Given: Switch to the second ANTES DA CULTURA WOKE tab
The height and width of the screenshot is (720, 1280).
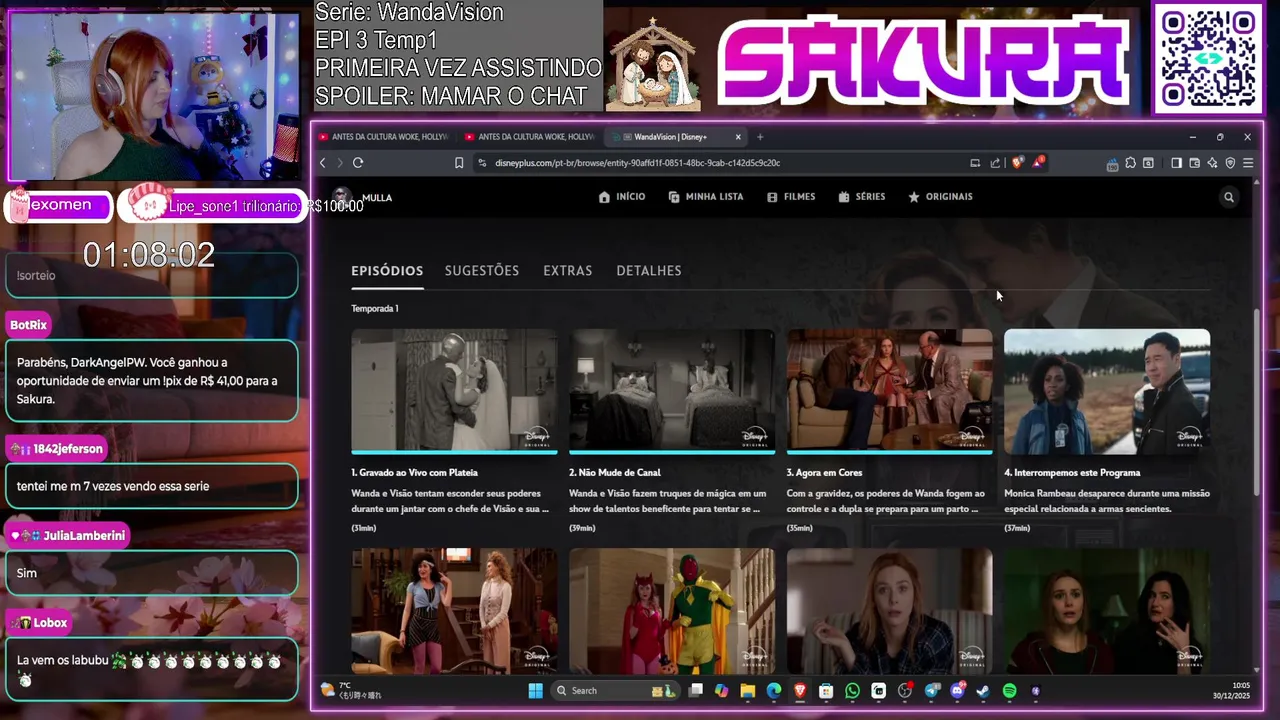Looking at the screenshot, I should click(528, 137).
